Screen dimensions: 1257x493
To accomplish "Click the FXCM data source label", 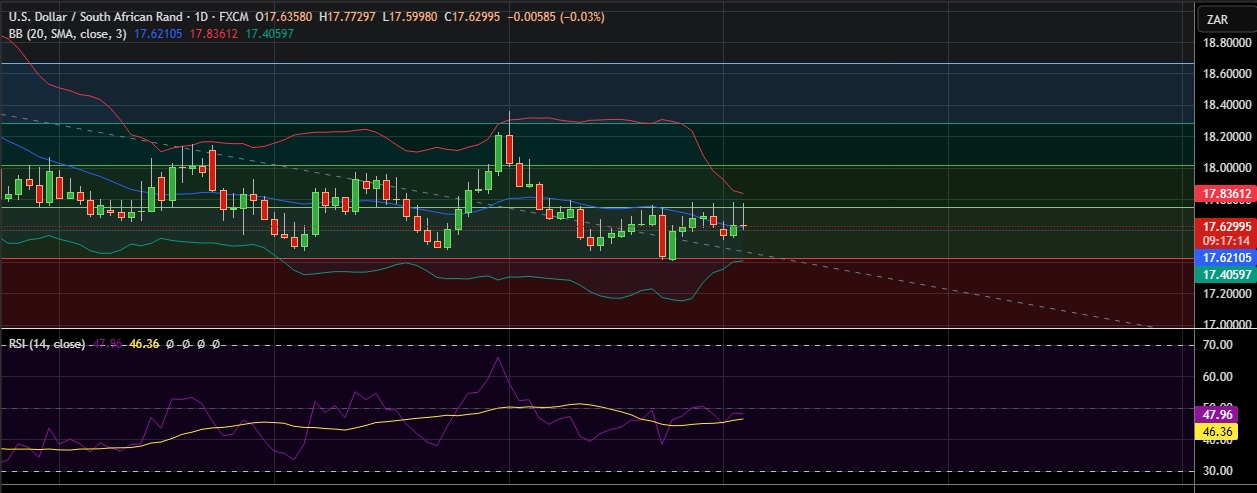I will (233, 17).
